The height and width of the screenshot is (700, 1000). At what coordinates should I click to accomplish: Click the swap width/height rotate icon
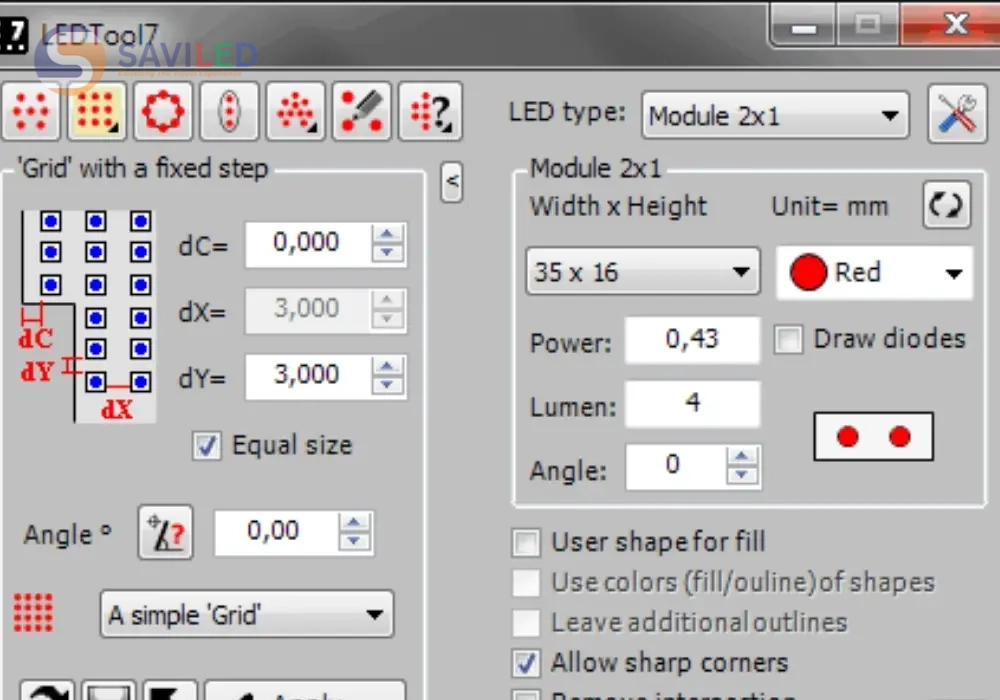coord(944,205)
